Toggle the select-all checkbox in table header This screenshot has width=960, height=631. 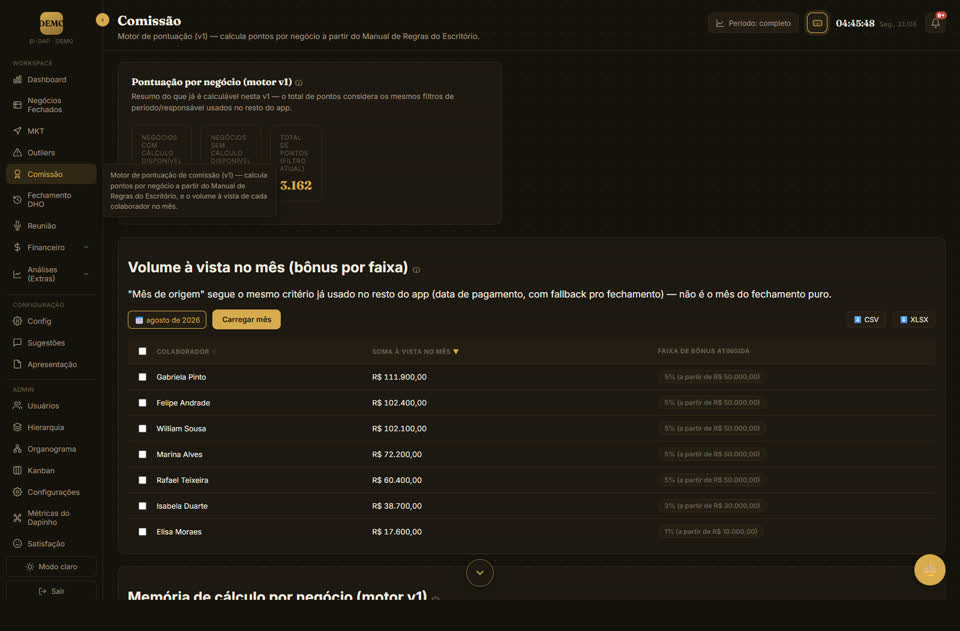tap(143, 351)
